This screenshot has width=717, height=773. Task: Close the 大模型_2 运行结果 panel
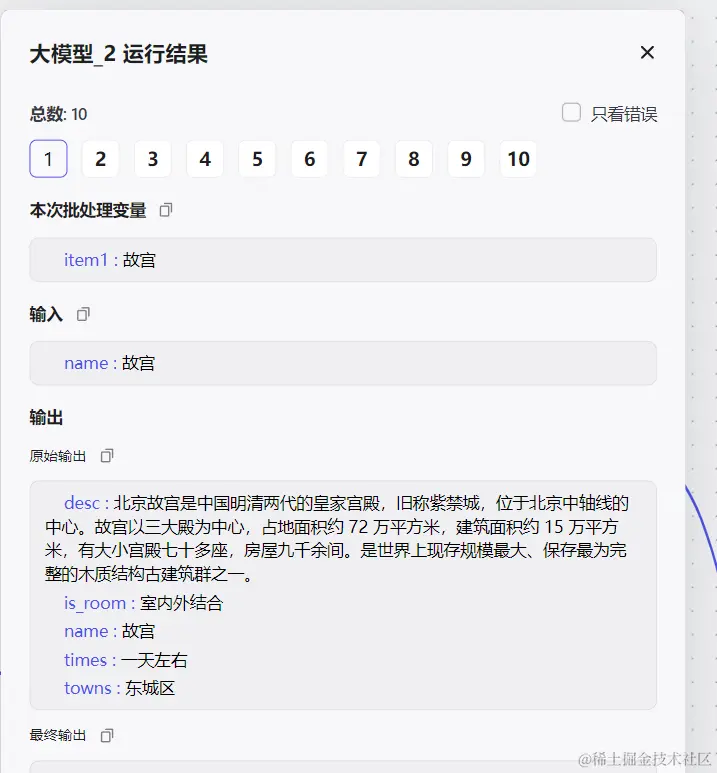point(647,52)
